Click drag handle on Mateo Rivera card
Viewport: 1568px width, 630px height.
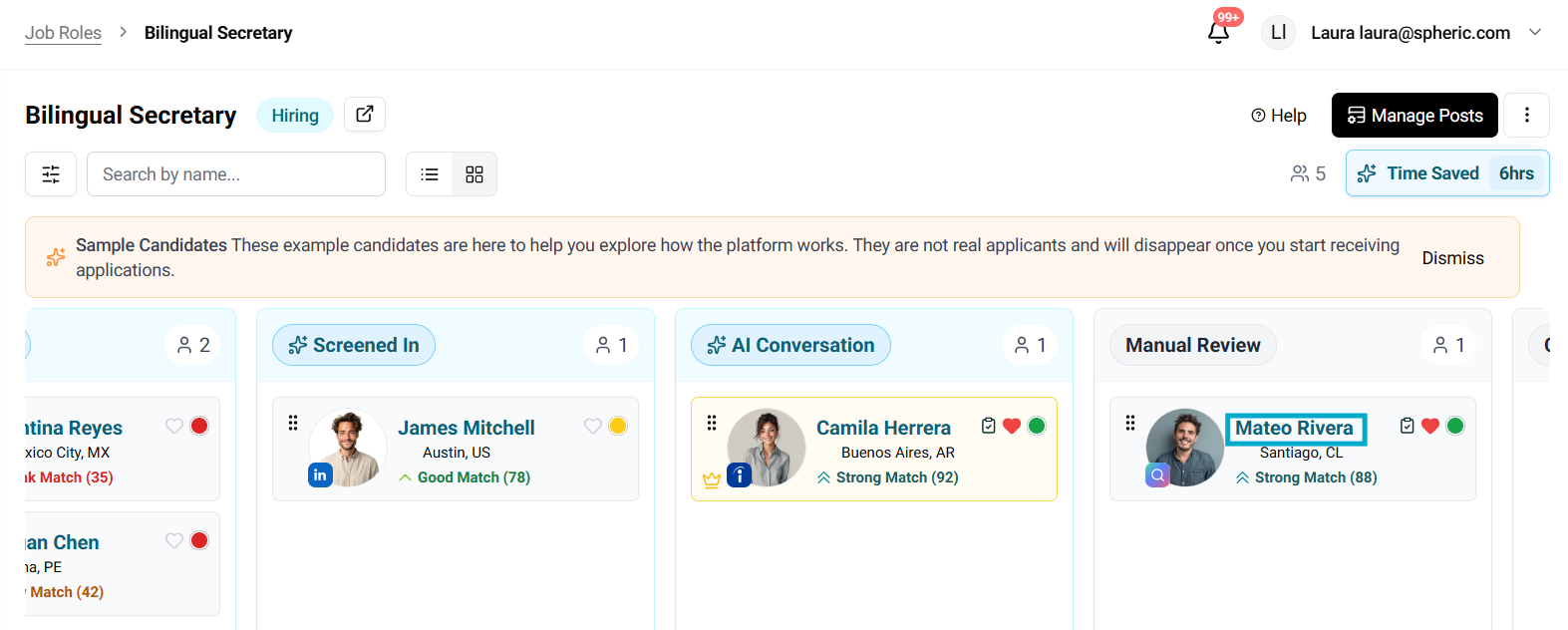pyautogui.click(x=1130, y=423)
